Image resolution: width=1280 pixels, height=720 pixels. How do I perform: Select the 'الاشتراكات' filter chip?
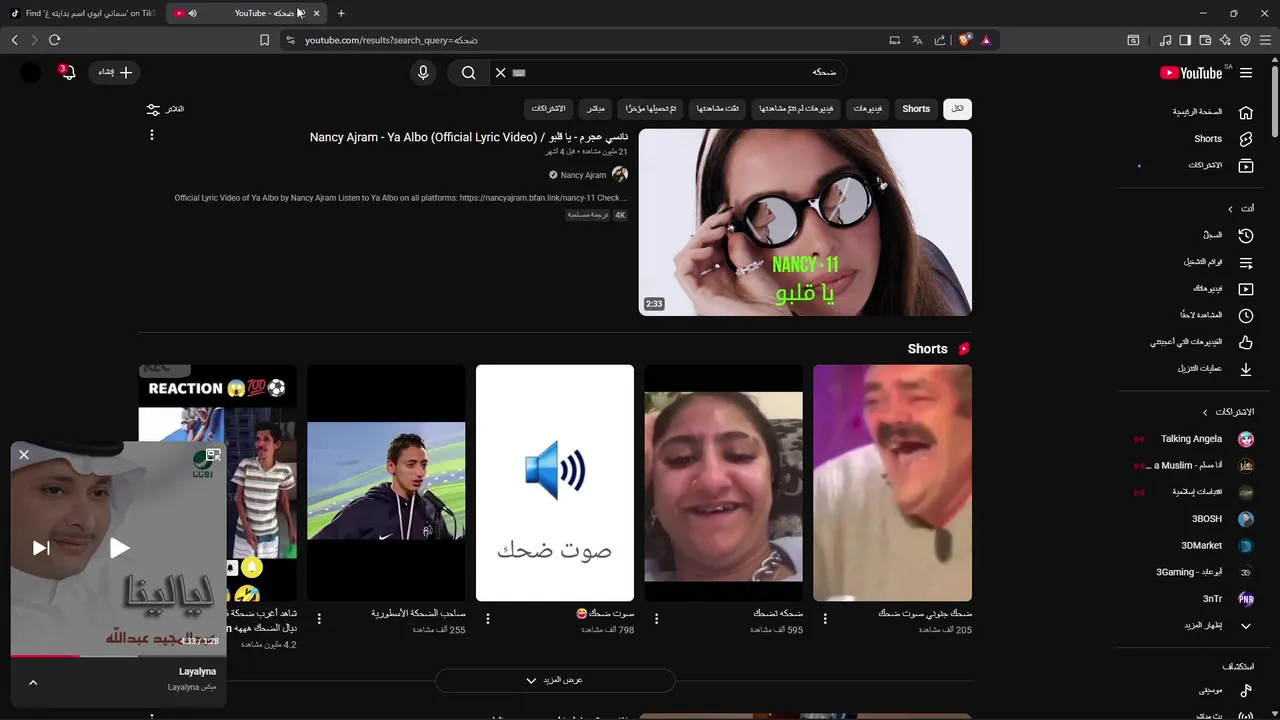tap(548, 109)
